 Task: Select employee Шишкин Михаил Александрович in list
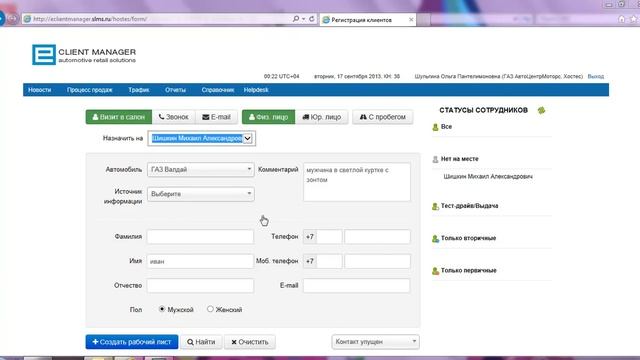point(488,176)
